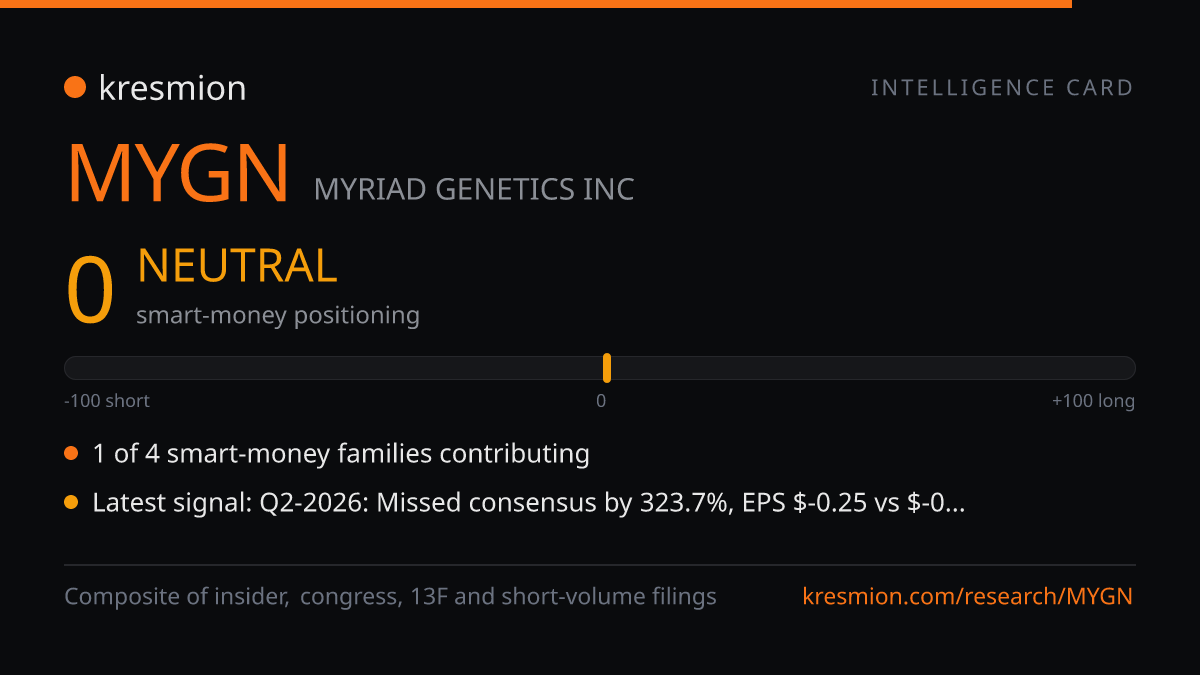Click the +100 long scale label
The image size is (1200, 675).
[x=1093, y=401]
